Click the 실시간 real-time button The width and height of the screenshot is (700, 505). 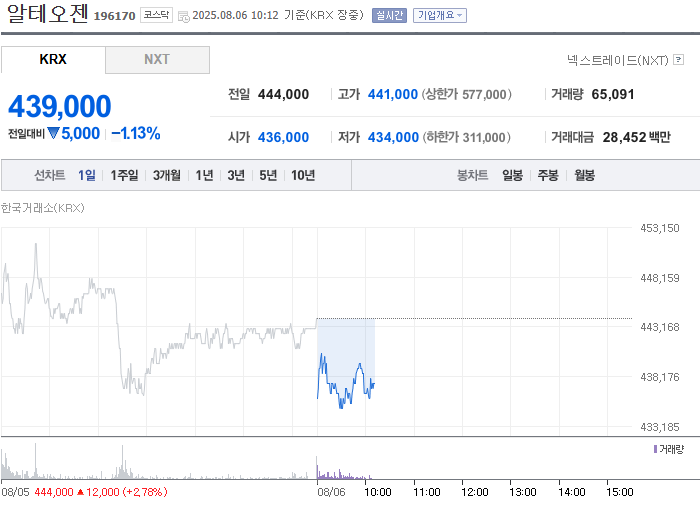pos(389,15)
